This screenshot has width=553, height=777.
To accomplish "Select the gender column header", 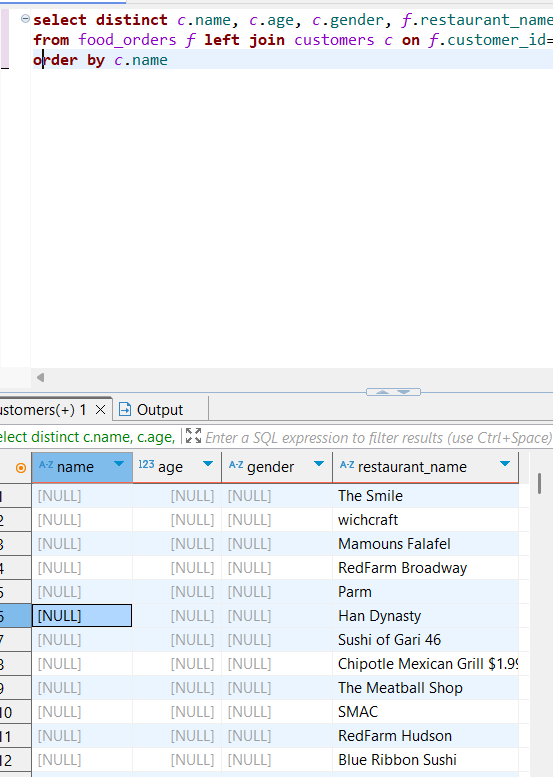I will 277,467.
